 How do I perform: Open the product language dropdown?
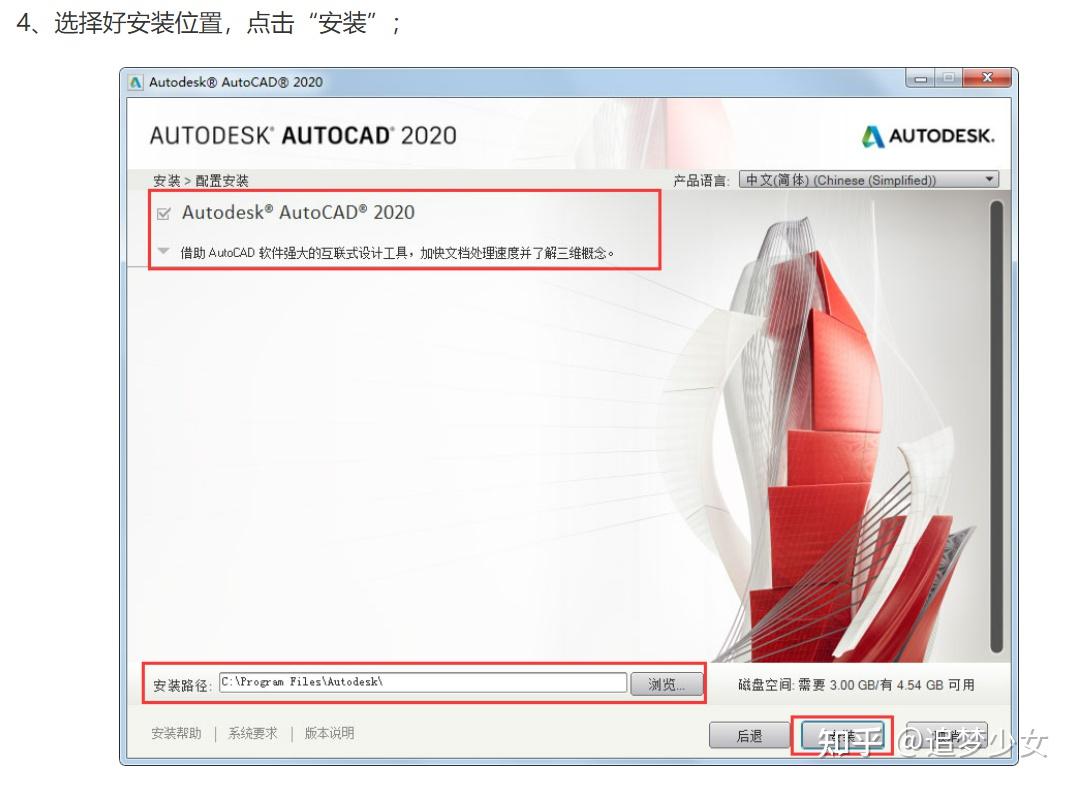(x=868, y=180)
